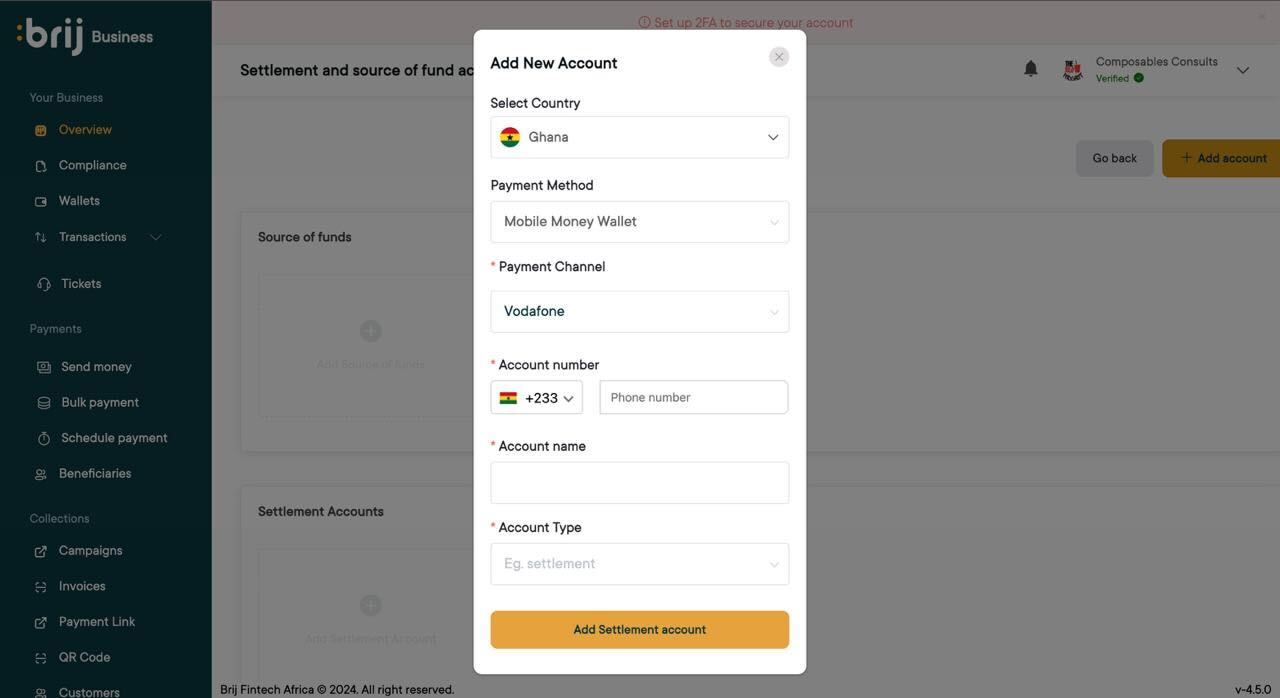The width and height of the screenshot is (1280, 698).
Task: Expand the Transactions menu chevron
Action: [155, 238]
